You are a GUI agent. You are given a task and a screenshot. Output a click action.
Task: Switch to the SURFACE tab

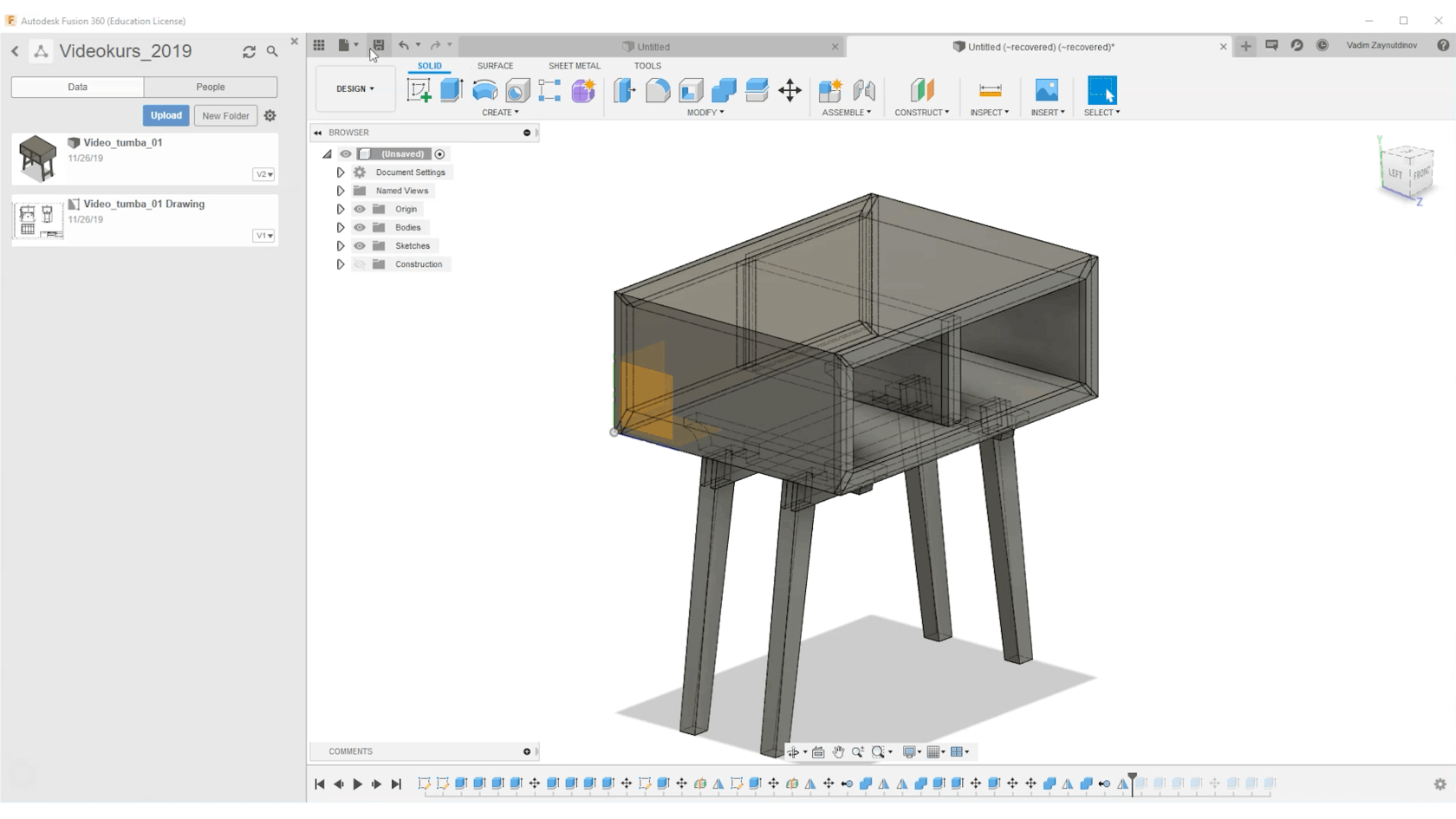coord(495,66)
